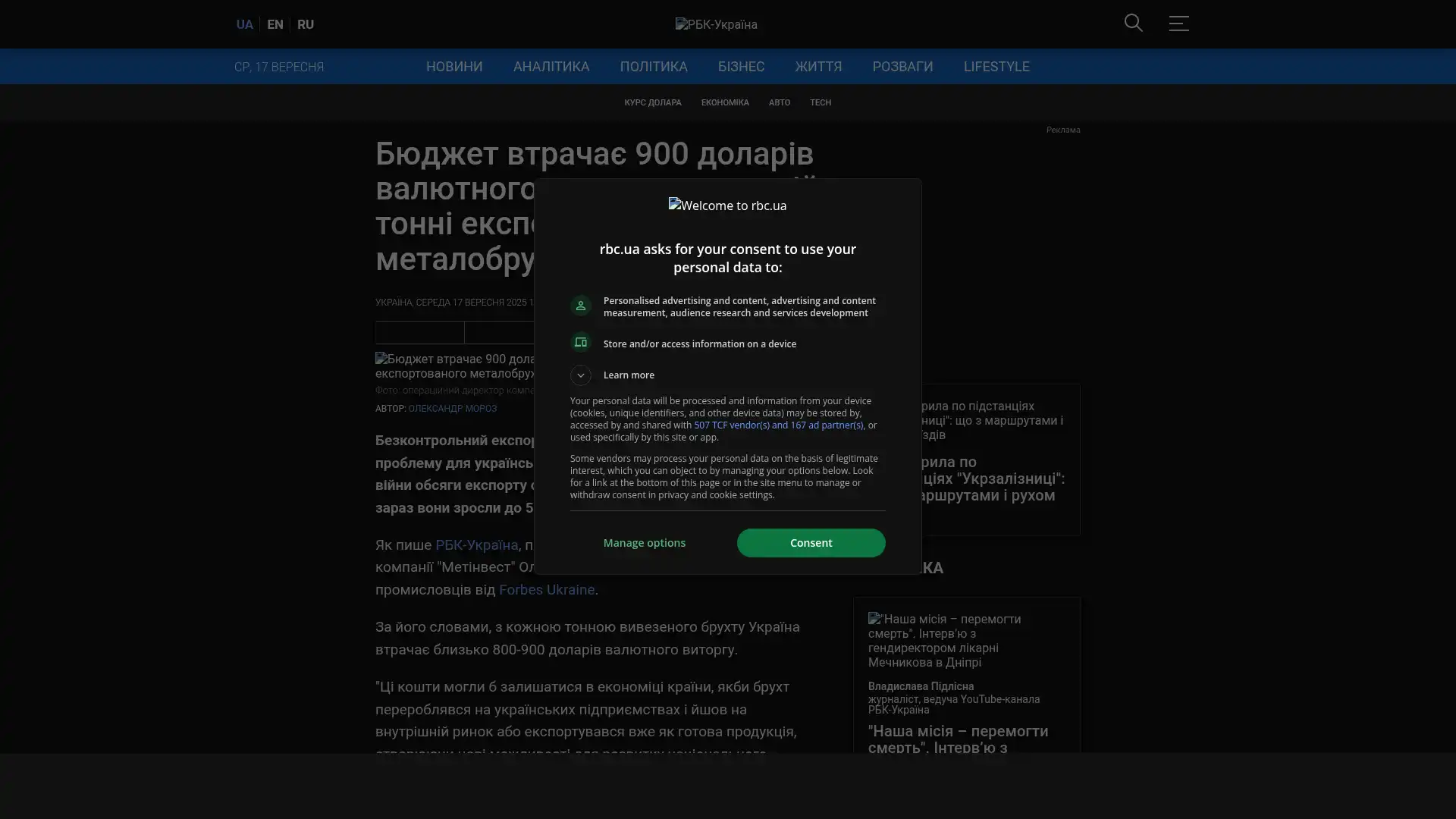Switch the site language to EN
The width and height of the screenshot is (1456, 819).
(275, 24)
